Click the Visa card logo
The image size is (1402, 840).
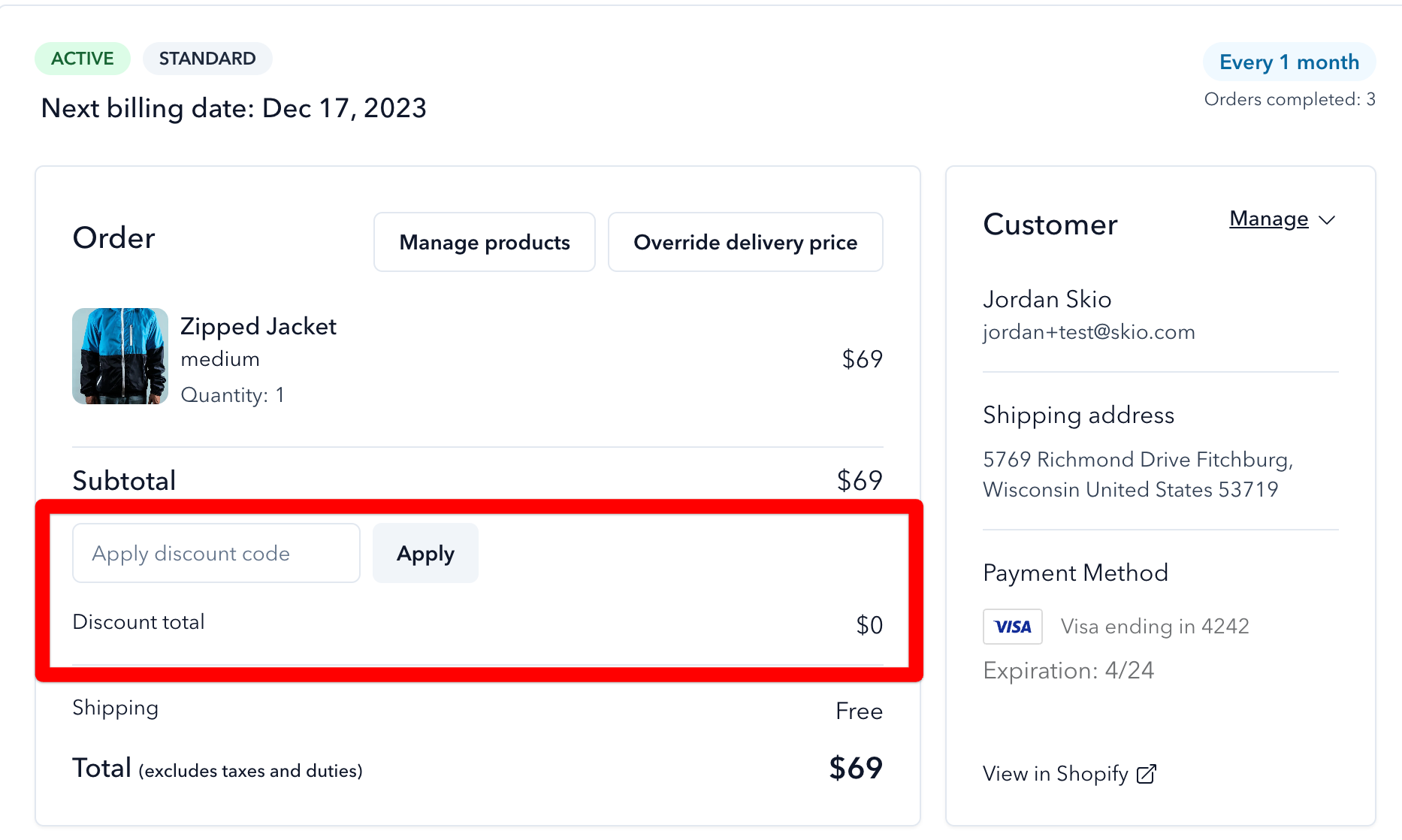point(1013,627)
